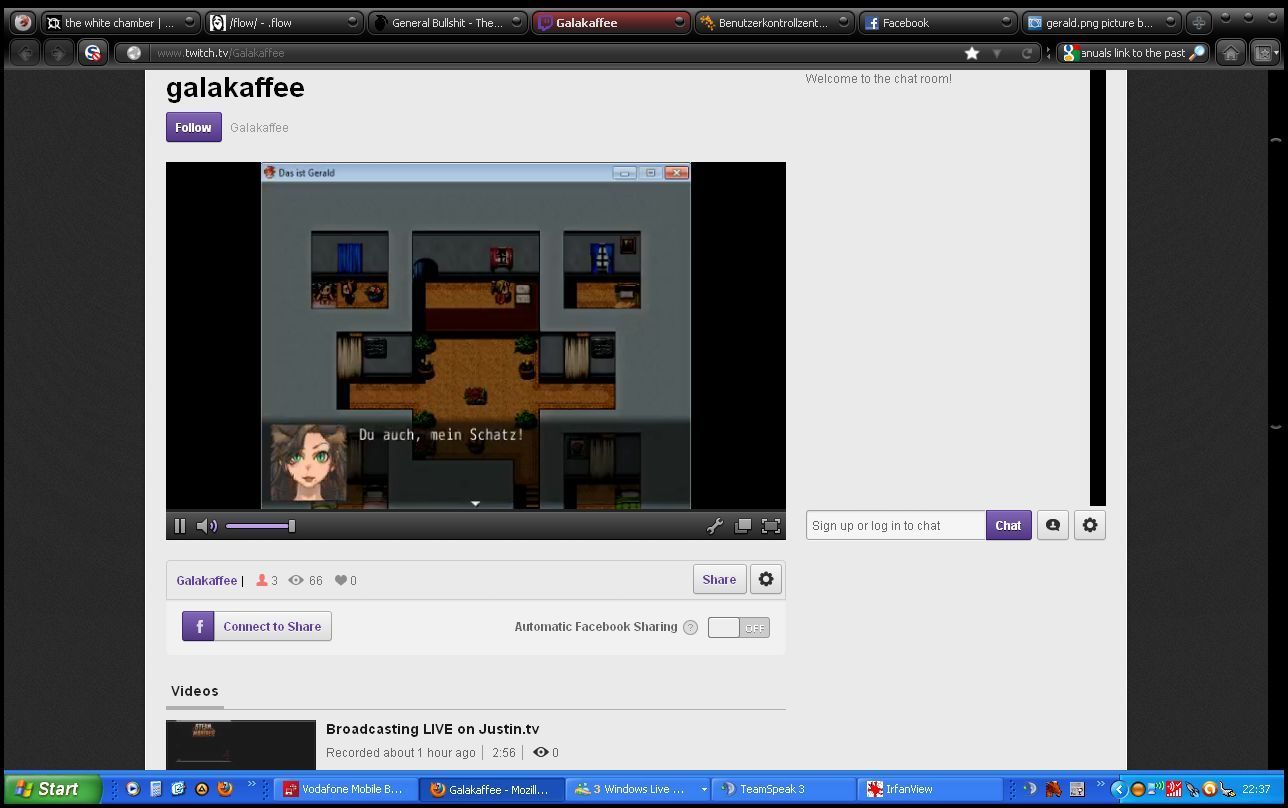
Task: Click the Share button under the player
Action: point(719,579)
